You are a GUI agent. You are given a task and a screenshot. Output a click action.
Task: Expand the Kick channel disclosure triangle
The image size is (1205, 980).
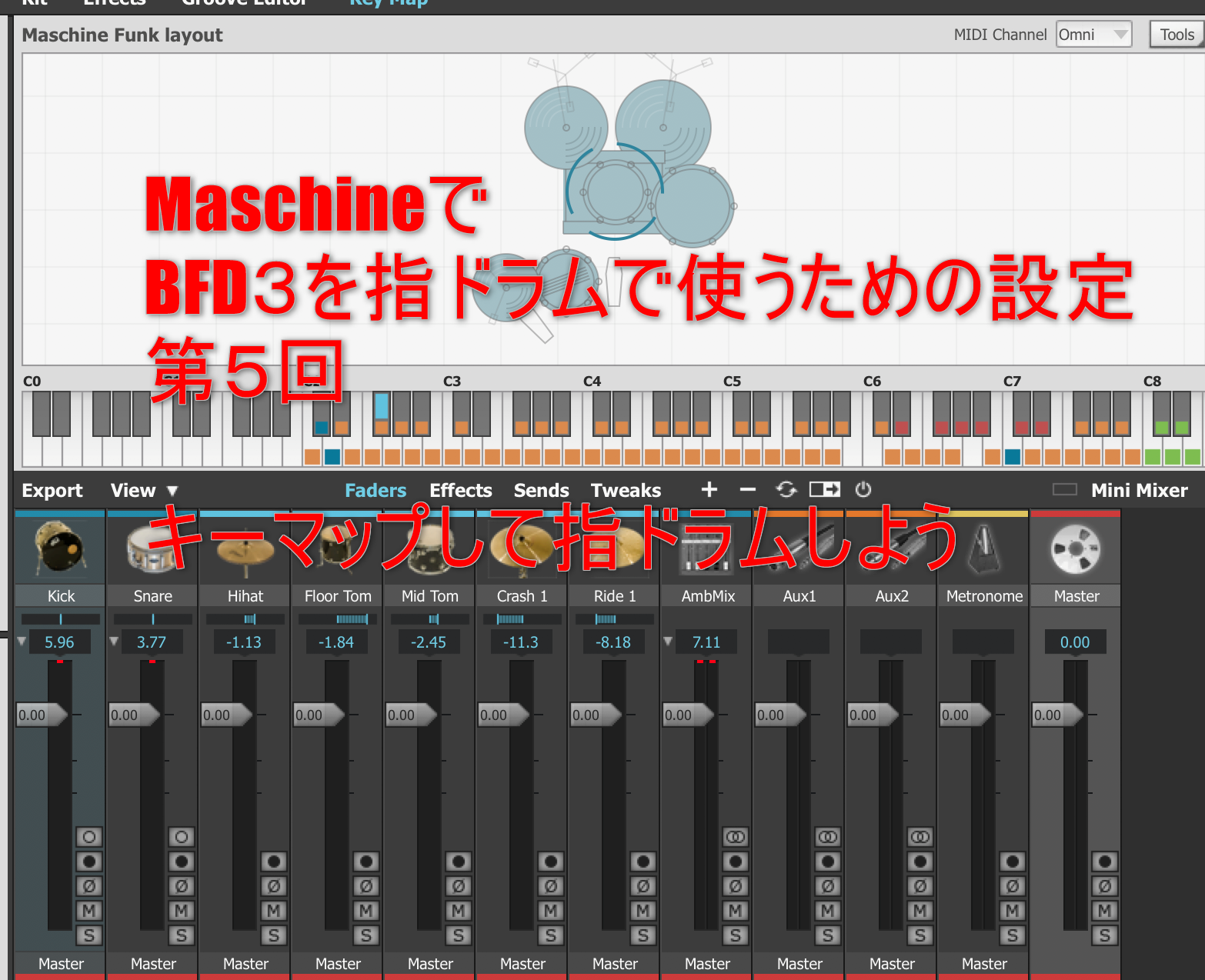(x=22, y=641)
